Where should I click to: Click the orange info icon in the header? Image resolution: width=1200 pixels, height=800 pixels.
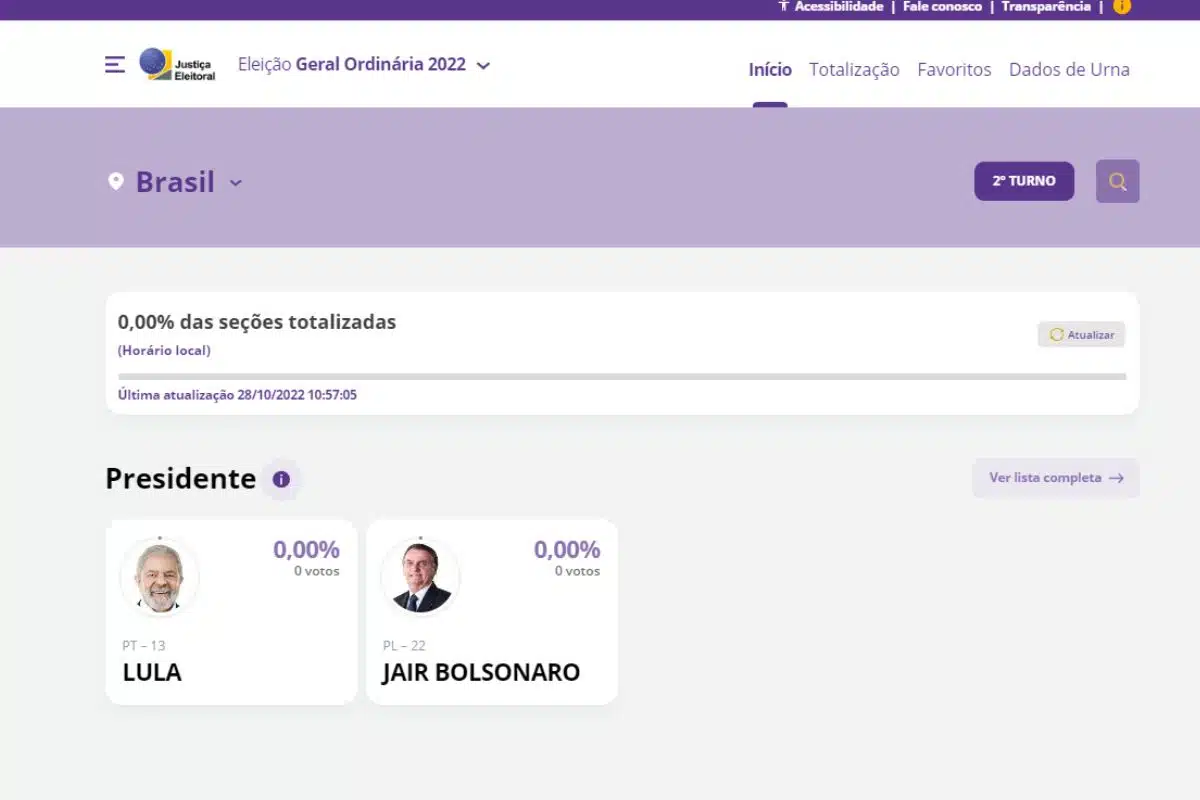(1122, 7)
